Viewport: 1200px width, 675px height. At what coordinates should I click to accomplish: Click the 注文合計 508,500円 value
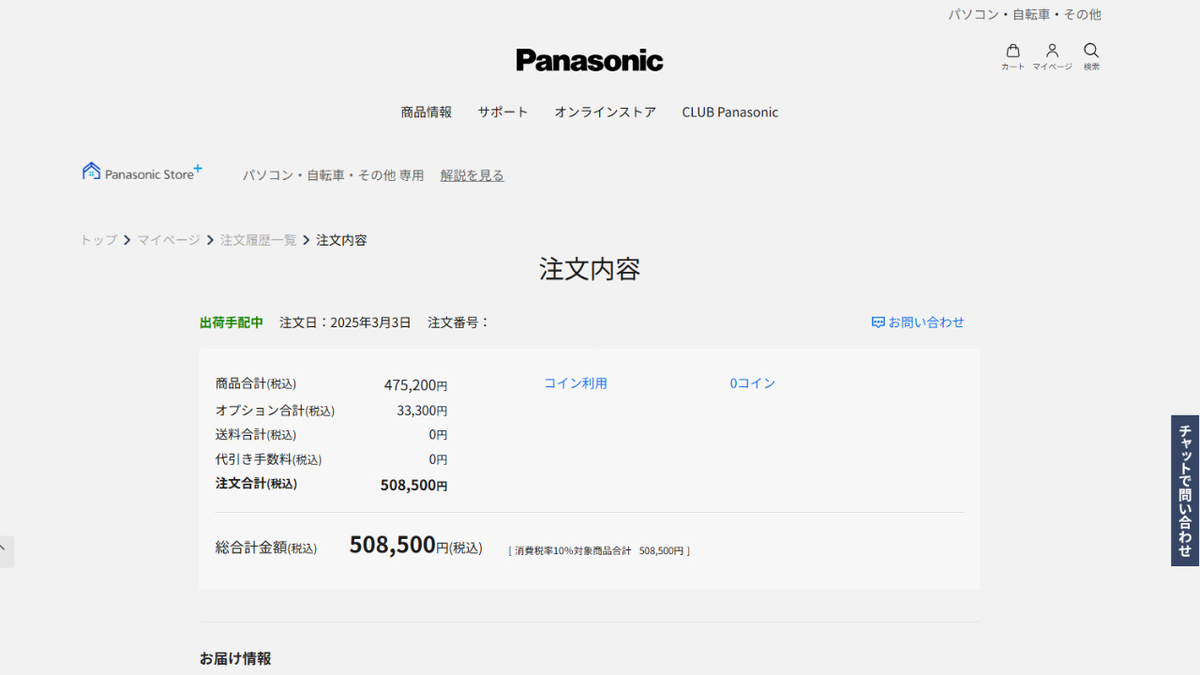[x=414, y=485]
